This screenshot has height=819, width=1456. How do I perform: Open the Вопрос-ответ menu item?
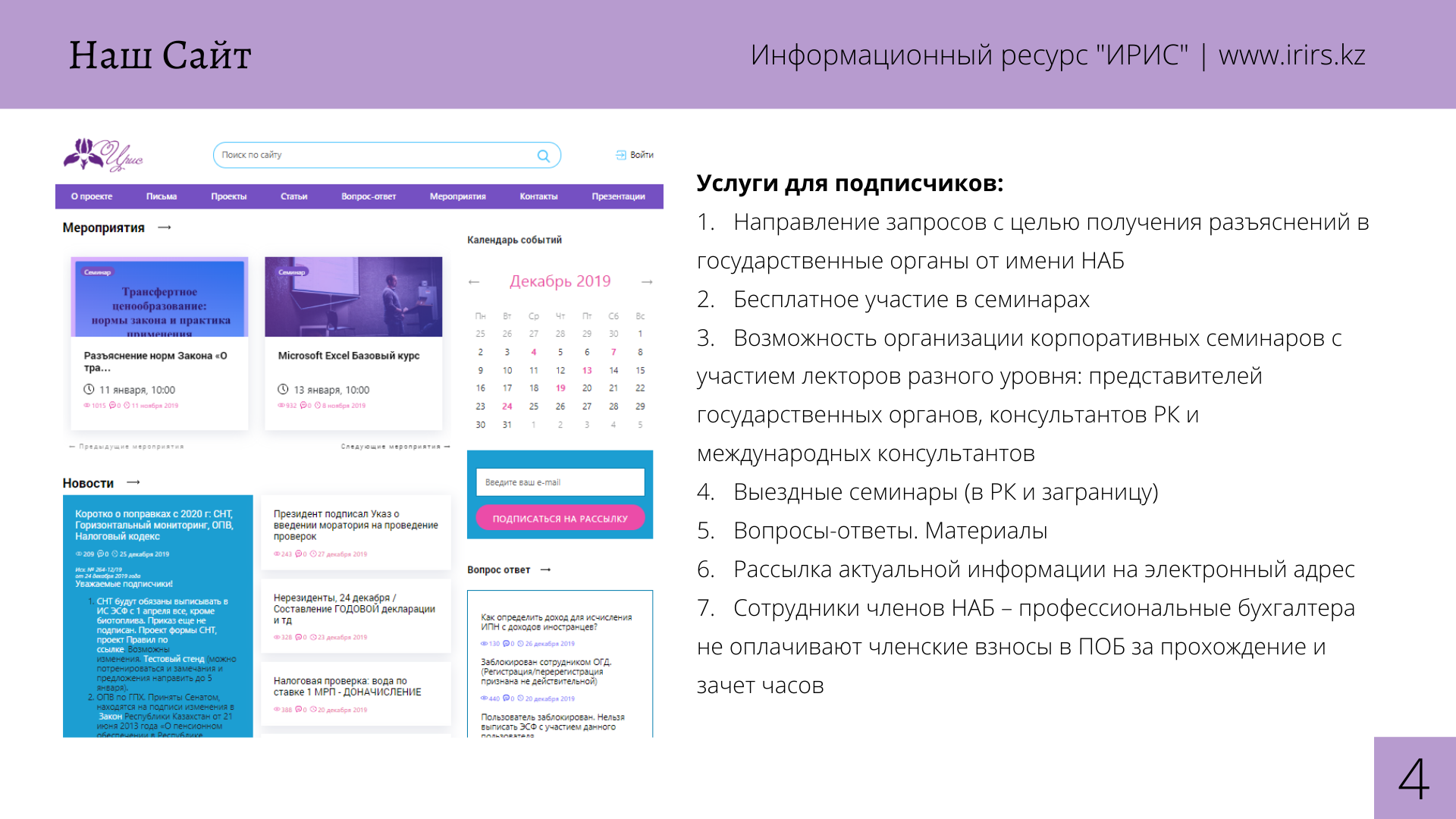pyautogui.click(x=369, y=196)
